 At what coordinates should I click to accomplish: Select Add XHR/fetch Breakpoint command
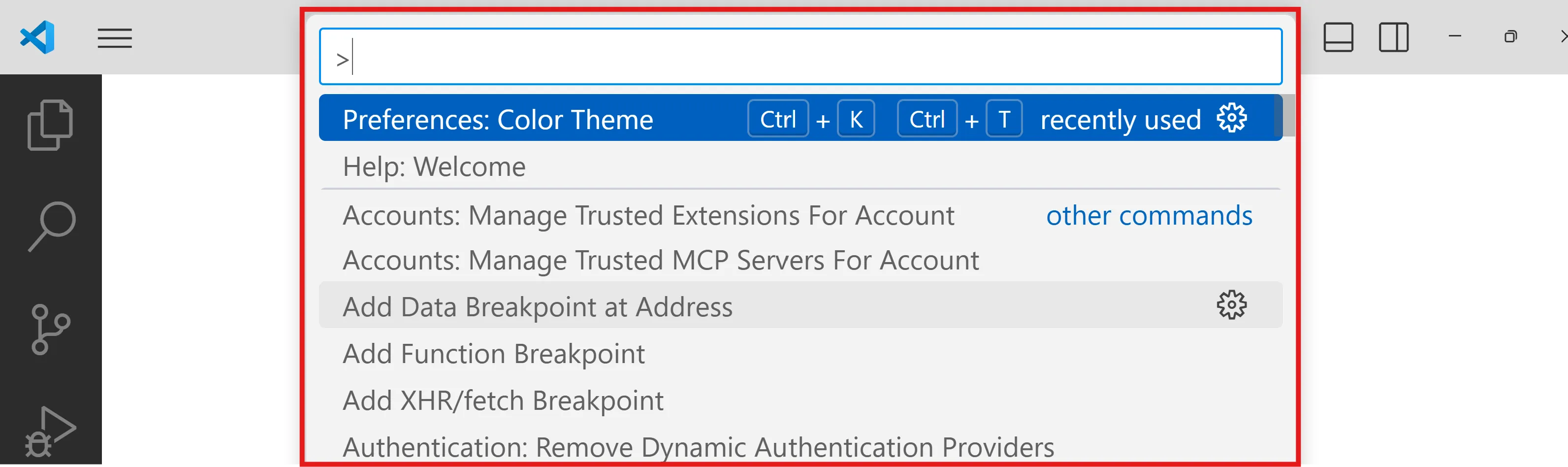[x=503, y=400]
